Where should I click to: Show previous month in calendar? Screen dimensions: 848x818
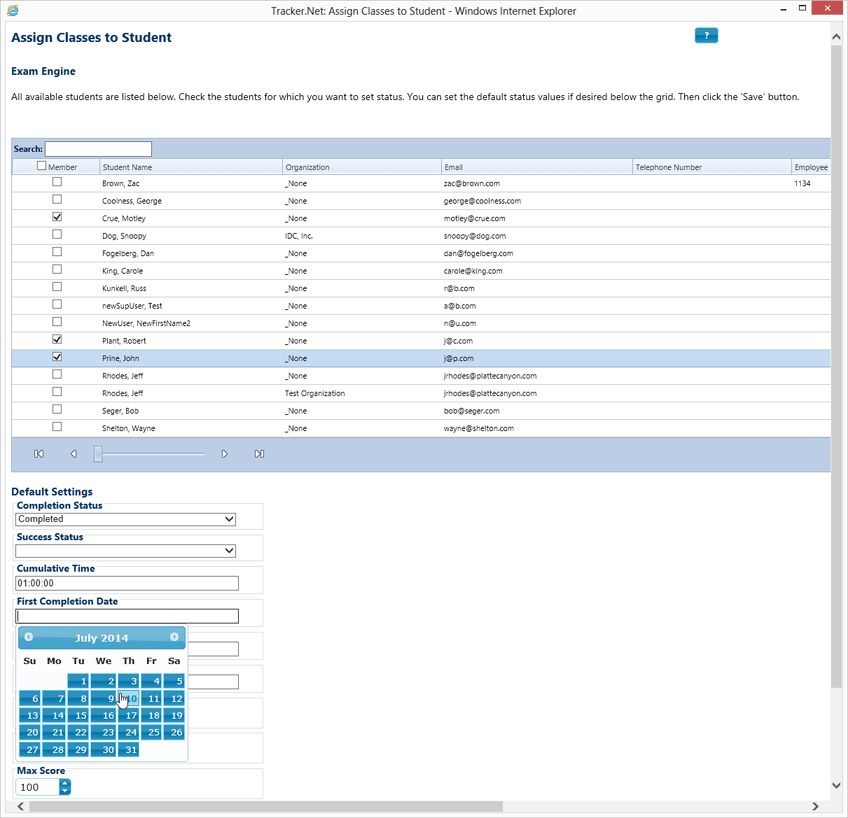coord(29,637)
